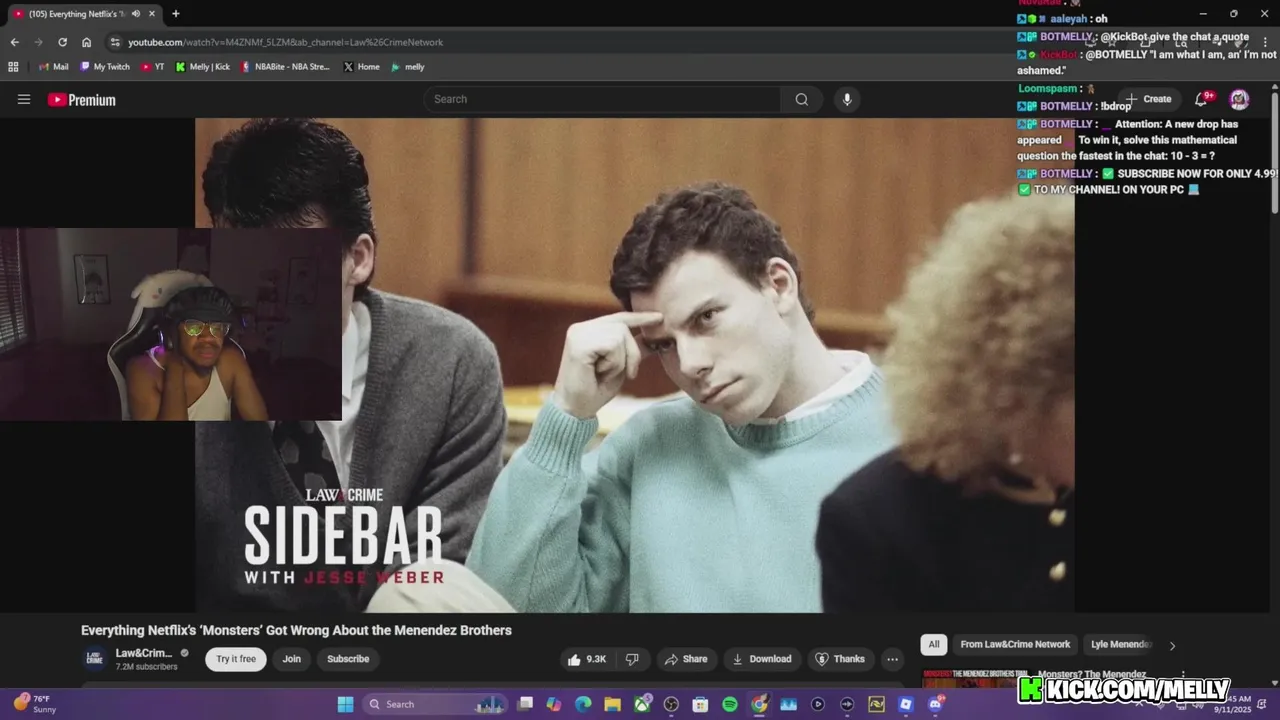
Task: Open X Home bookmark
Action: click(361, 67)
